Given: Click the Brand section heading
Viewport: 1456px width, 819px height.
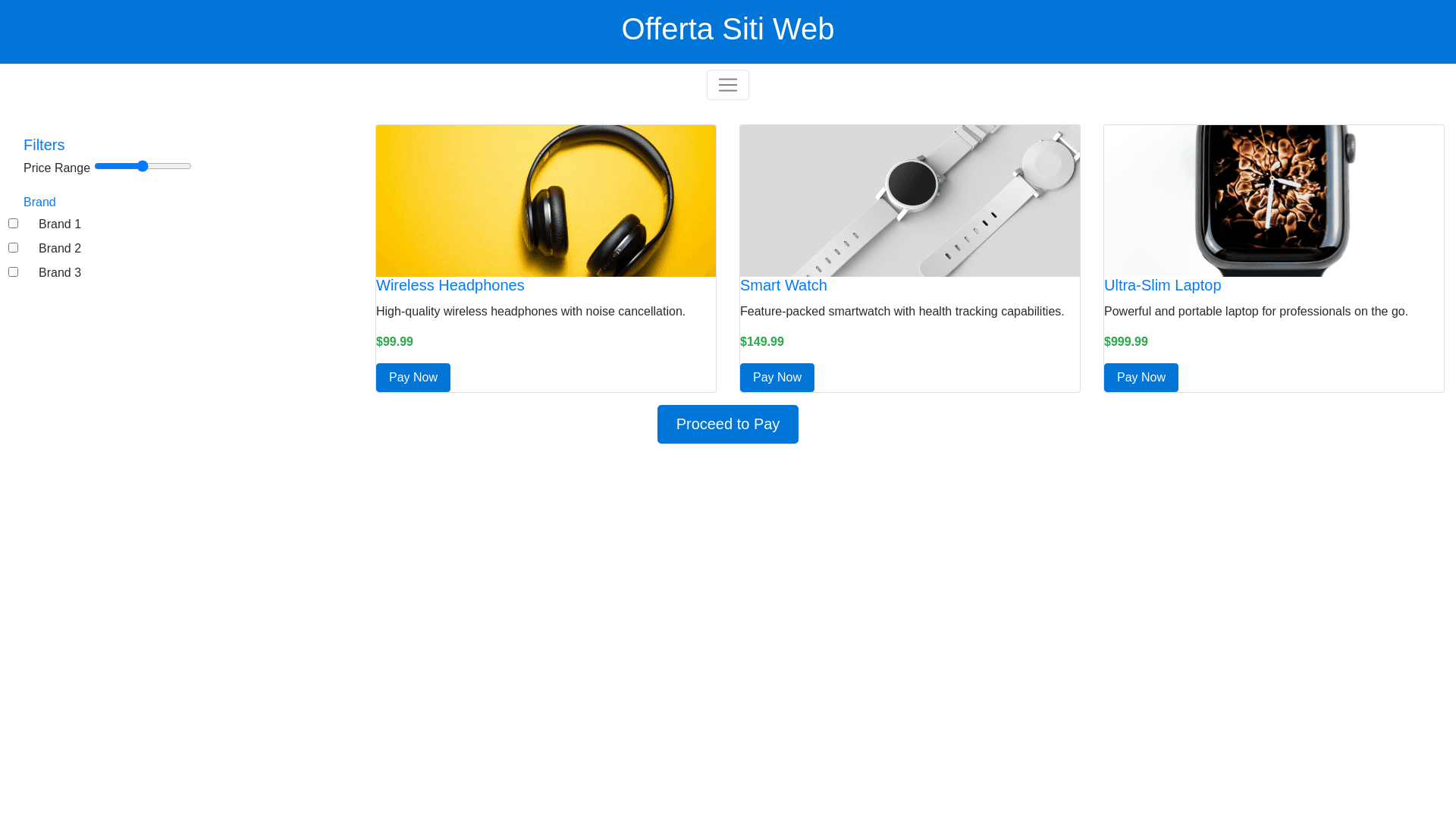Looking at the screenshot, I should point(39,202).
